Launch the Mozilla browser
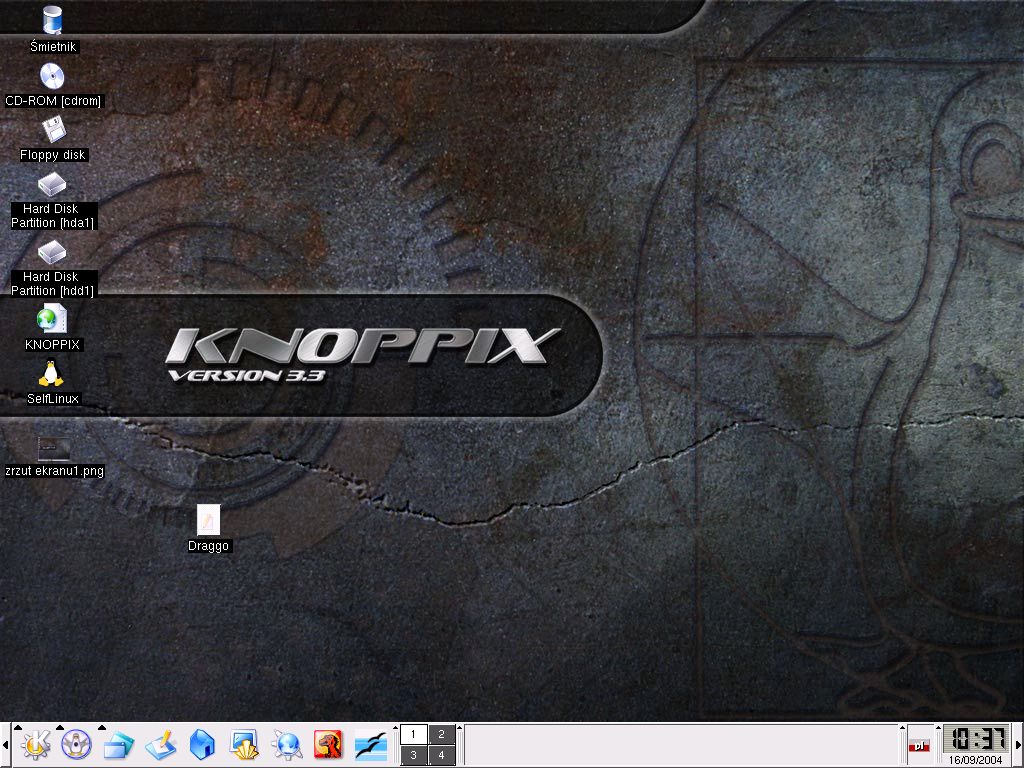1024x768 pixels. pos(328,744)
